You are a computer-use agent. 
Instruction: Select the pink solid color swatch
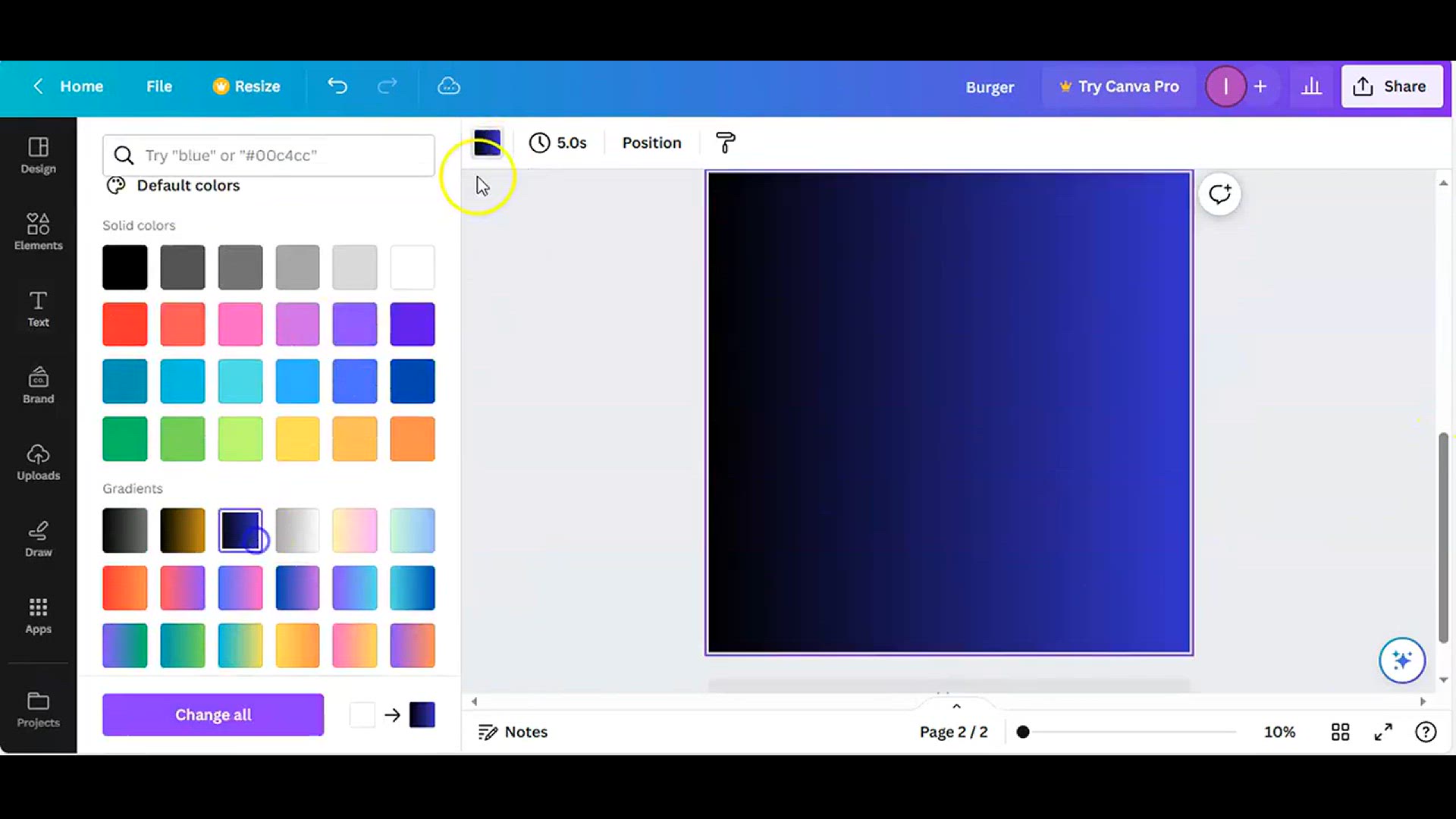240,324
